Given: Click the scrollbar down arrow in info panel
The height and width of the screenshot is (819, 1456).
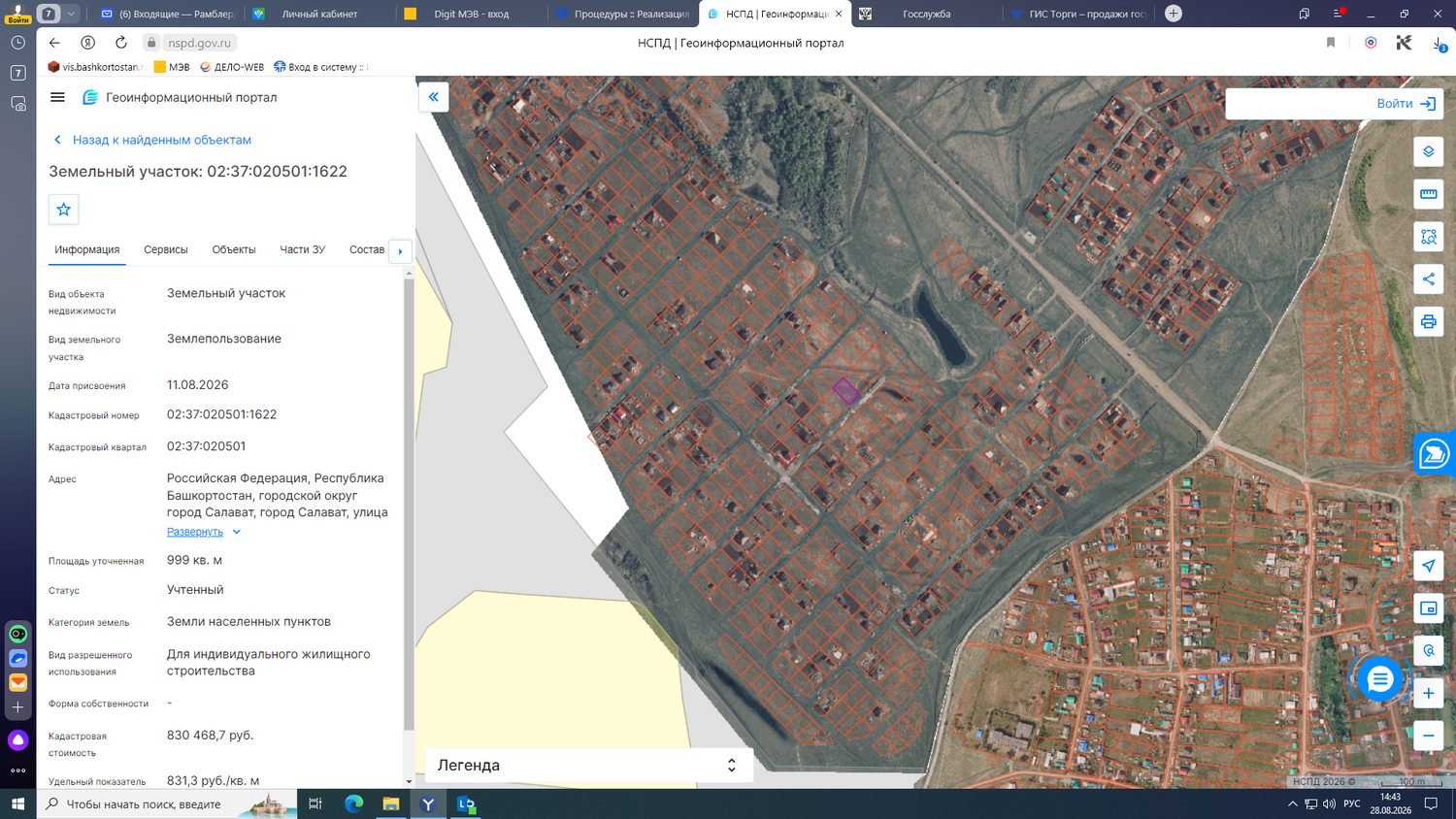Looking at the screenshot, I should click(x=409, y=781).
